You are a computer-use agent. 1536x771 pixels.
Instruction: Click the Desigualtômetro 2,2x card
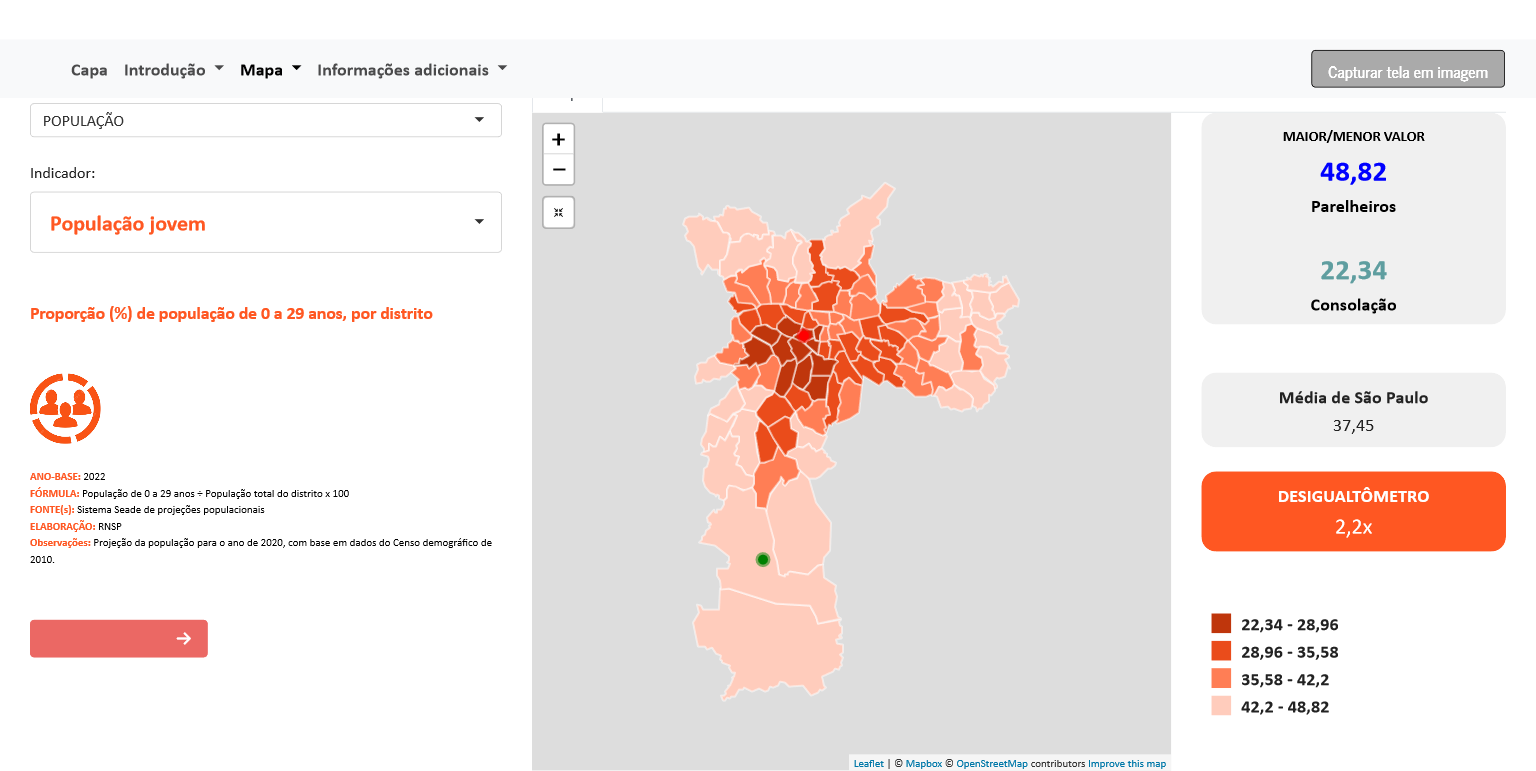(1353, 511)
